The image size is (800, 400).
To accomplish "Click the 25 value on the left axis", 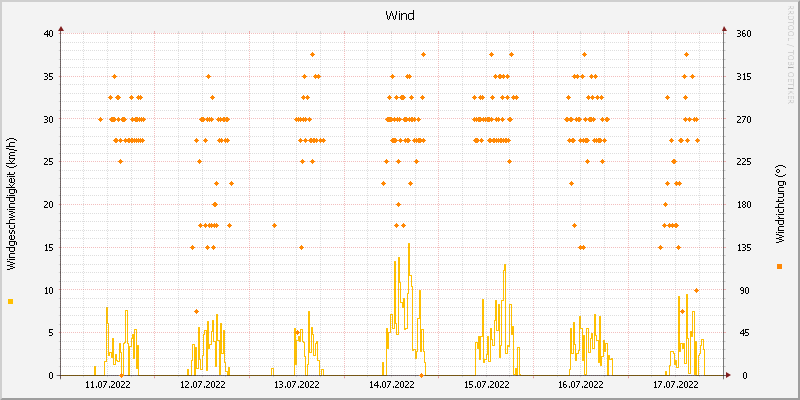I will pos(48,162).
